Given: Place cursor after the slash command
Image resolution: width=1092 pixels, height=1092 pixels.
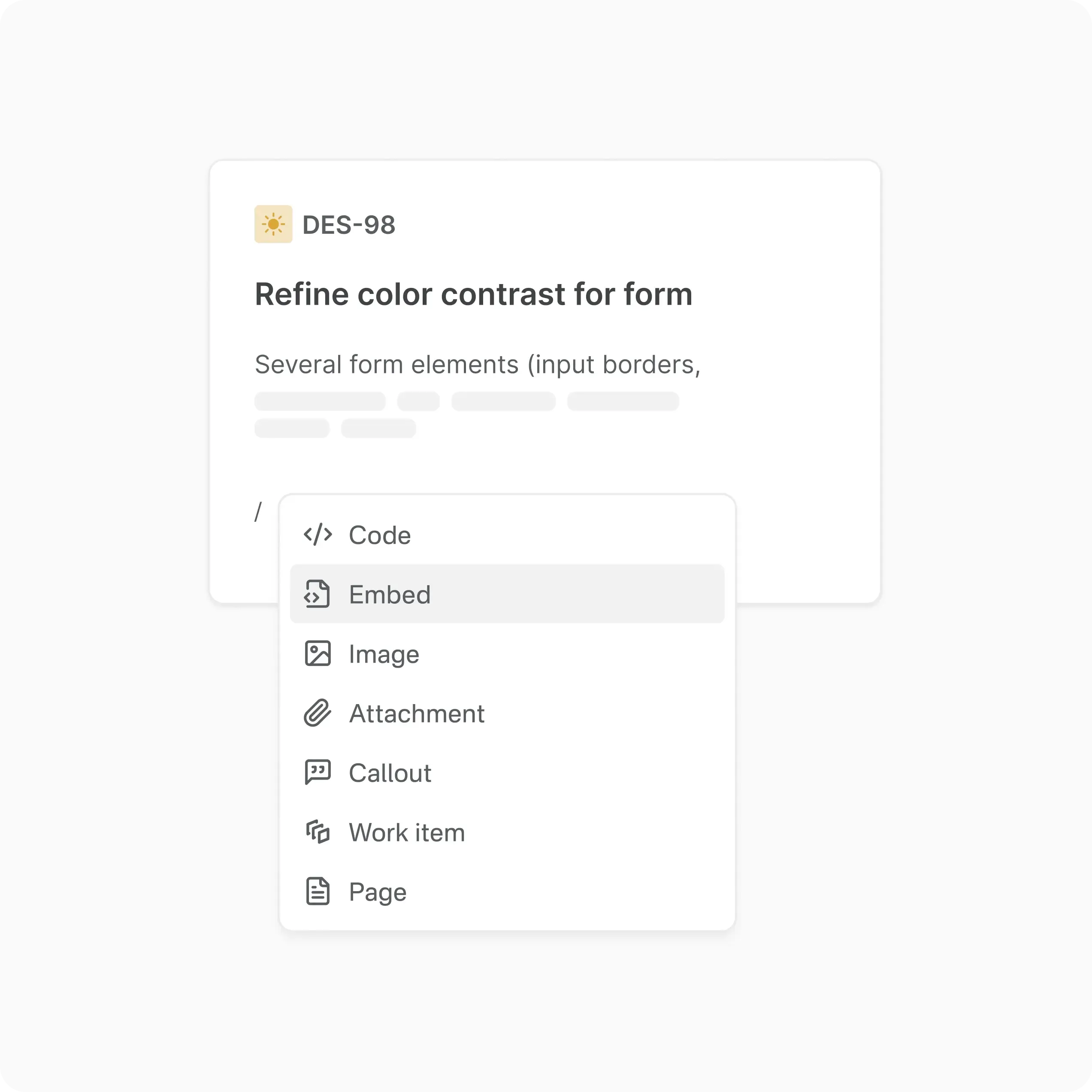Looking at the screenshot, I should click(x=264, y=512).
